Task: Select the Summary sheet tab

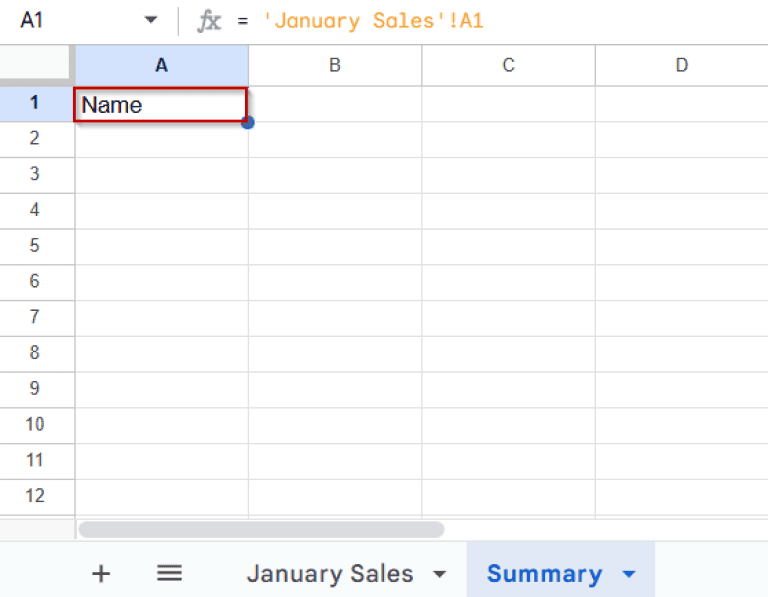Action: click(x=544, y=574)
